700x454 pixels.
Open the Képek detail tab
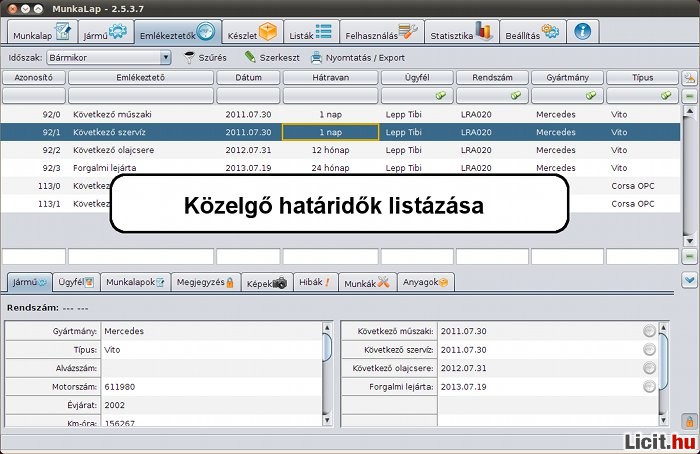coord(267,283)
